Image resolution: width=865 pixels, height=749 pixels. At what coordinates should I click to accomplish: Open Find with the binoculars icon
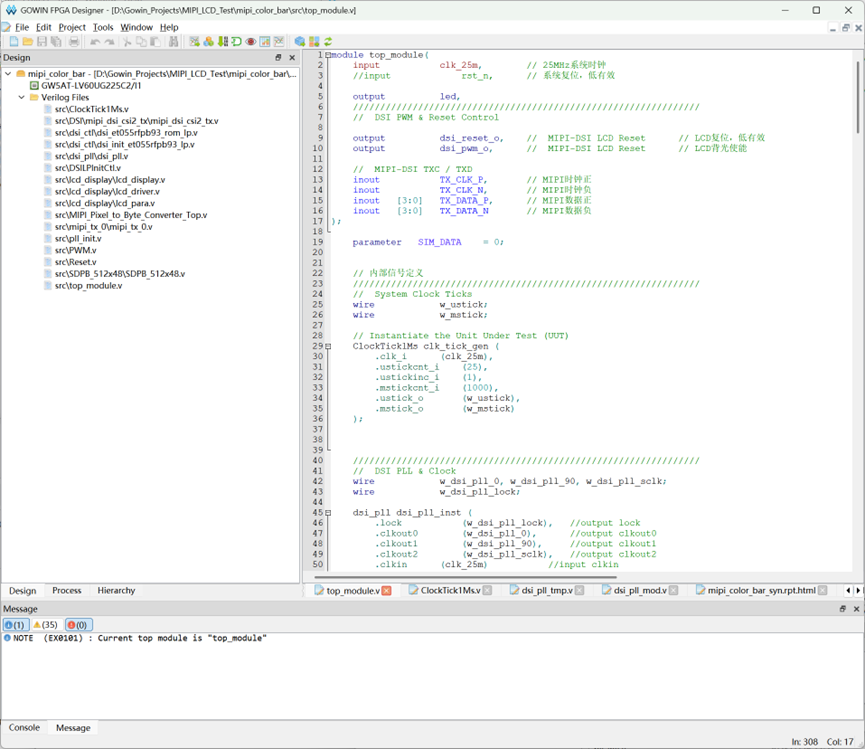pyautogui.click(x=174, y=42)
